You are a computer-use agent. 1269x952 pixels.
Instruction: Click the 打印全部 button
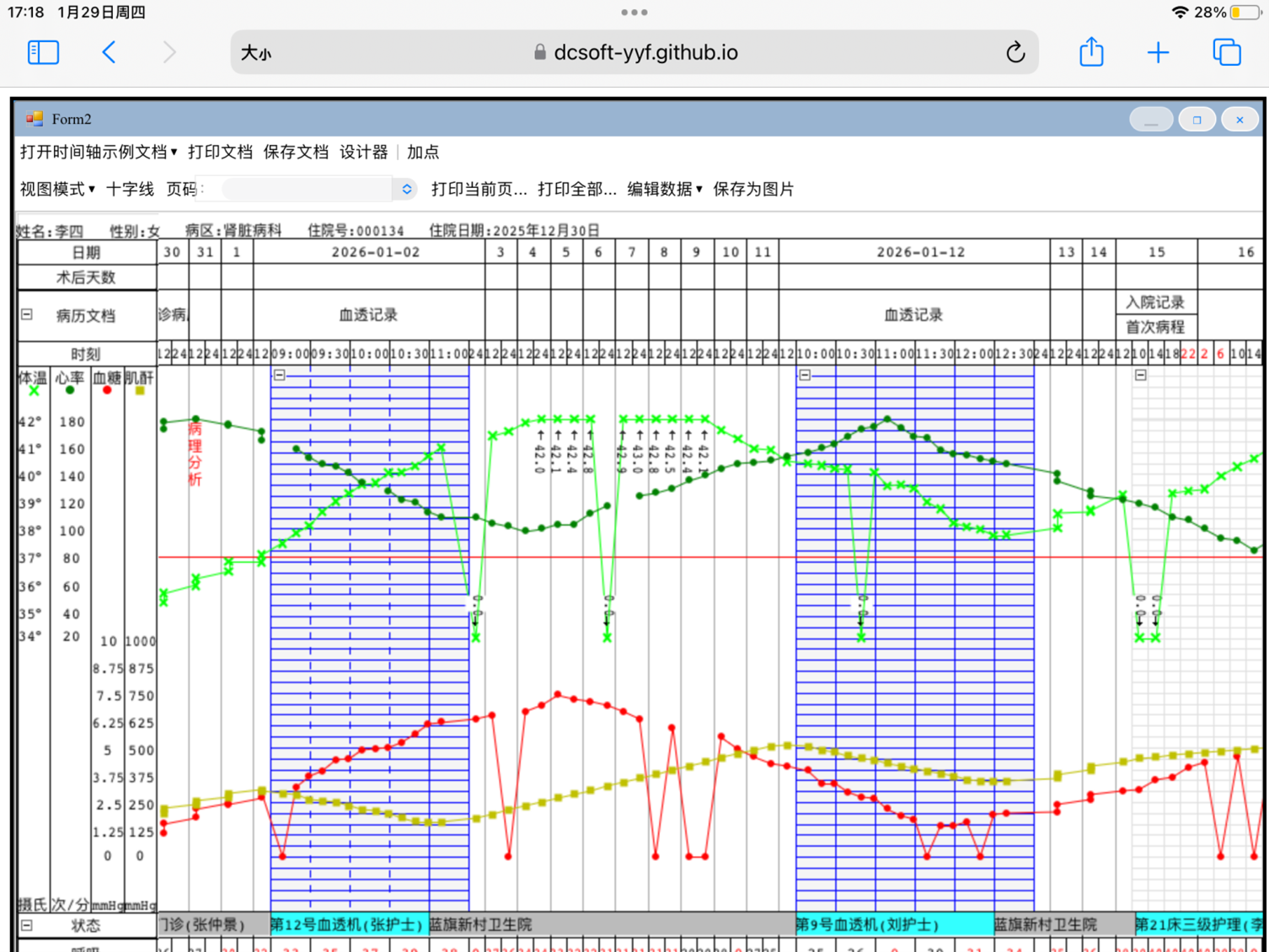577,190
